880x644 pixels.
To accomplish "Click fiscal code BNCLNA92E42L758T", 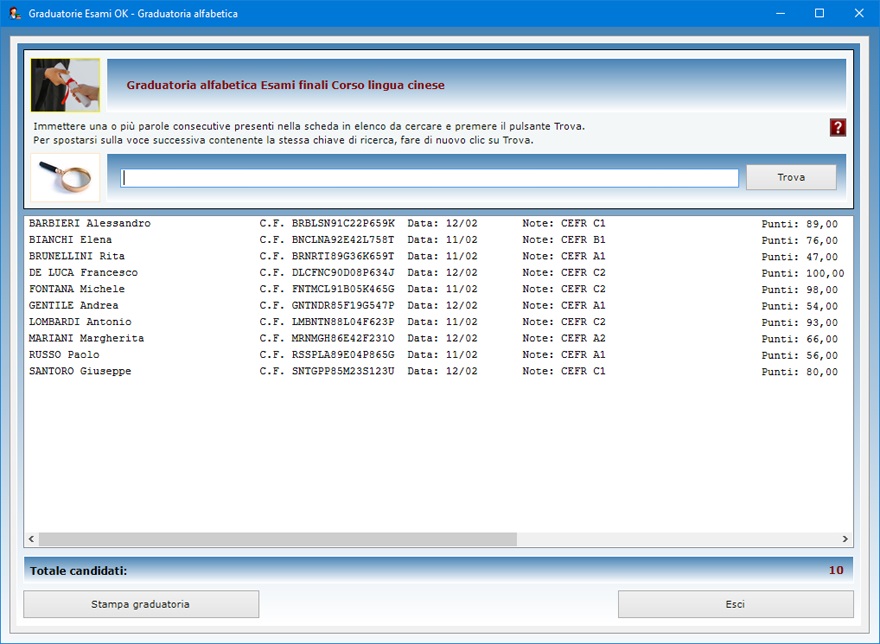I will [343, 240].
